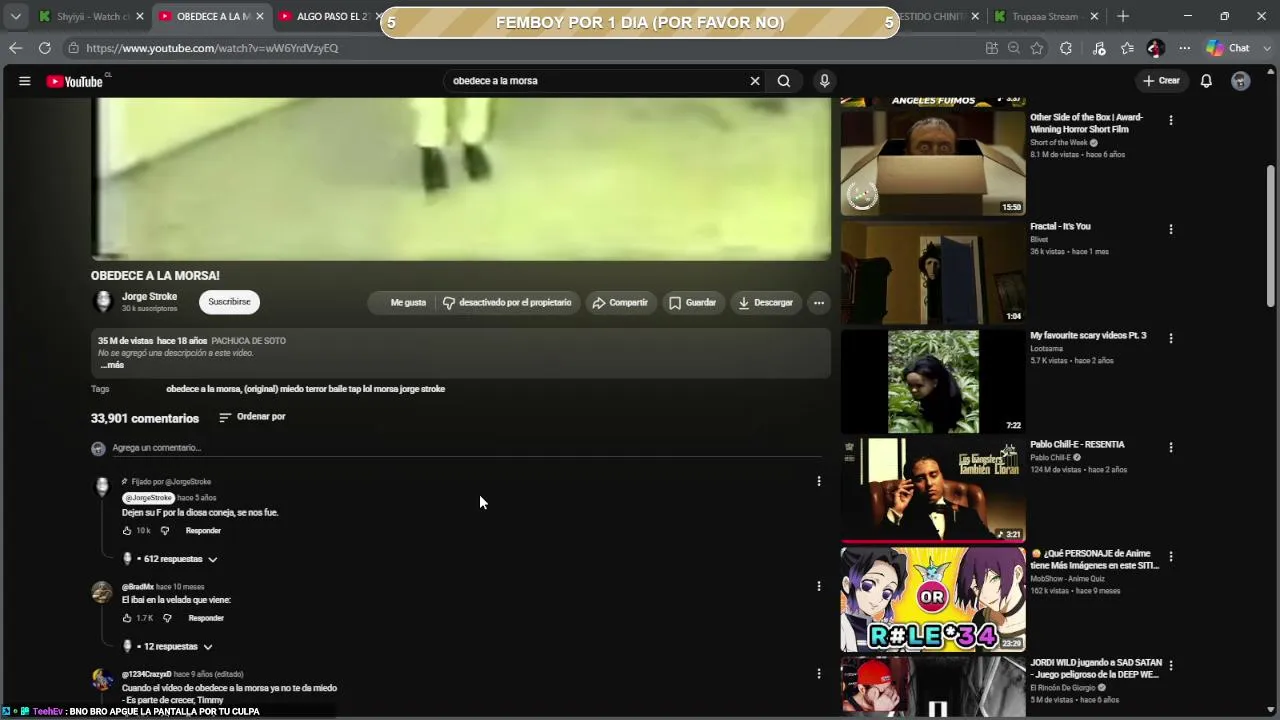
Task: Open options for the pinned @JorgeStroke comment
Action: pyautogui.click(x=819, y=481)
